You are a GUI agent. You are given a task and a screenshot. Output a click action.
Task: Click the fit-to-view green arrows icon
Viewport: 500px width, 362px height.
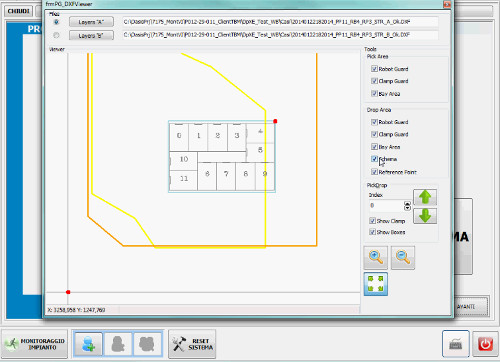[375, 284]
